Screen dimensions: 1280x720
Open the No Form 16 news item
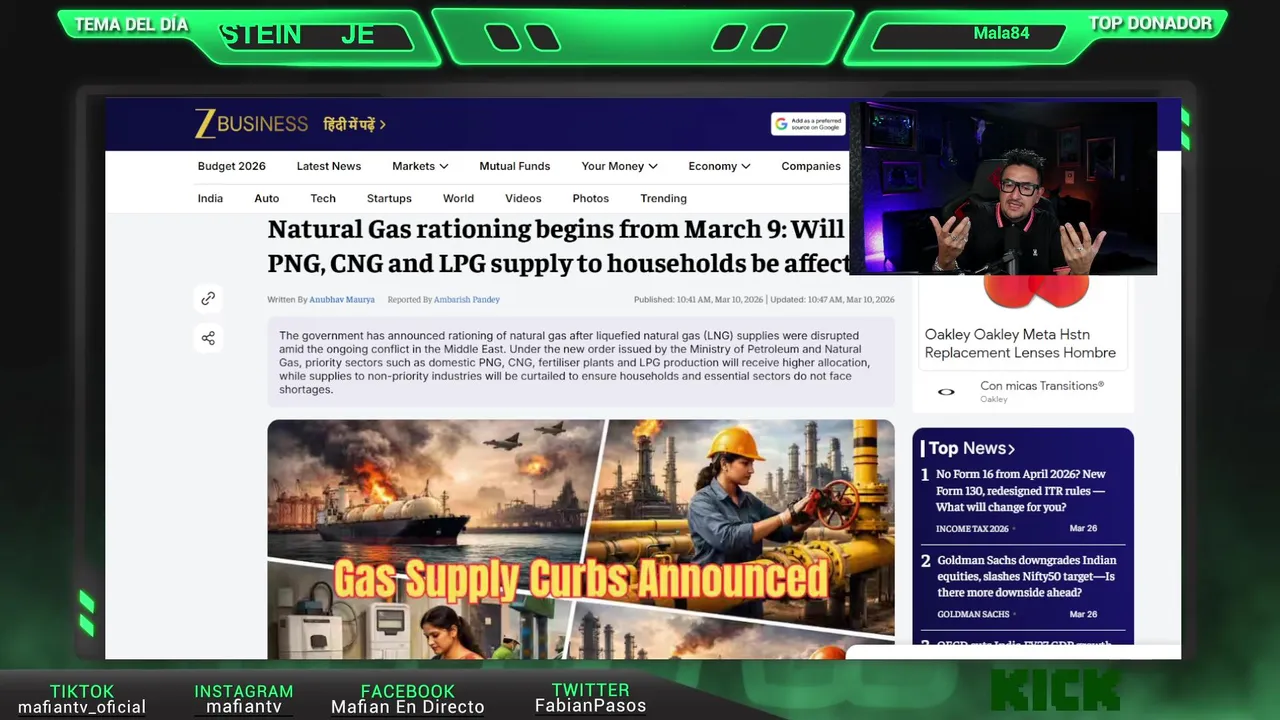pos(1021,490)
